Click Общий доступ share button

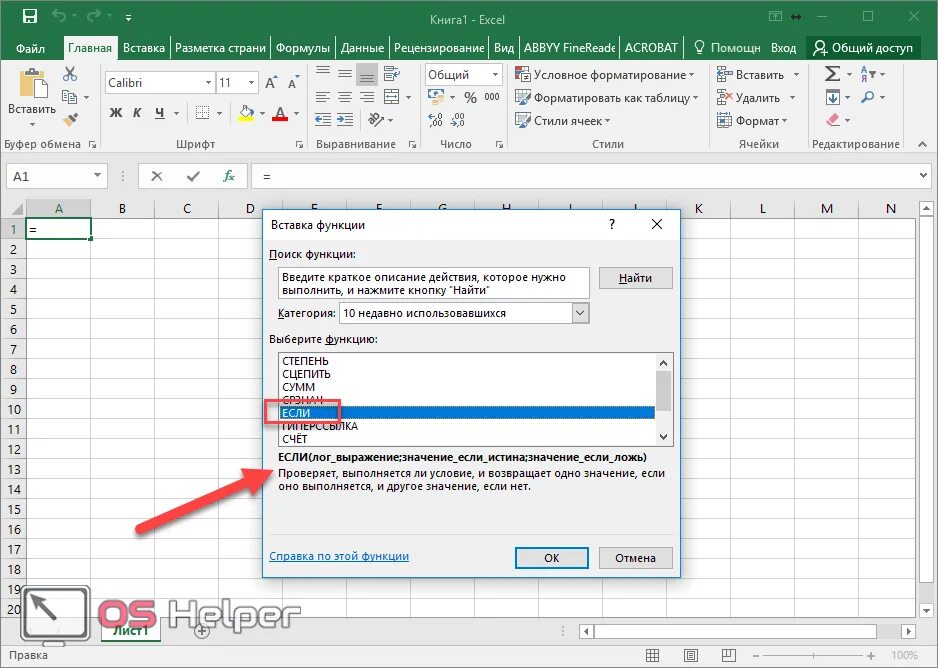click(863, 48)
